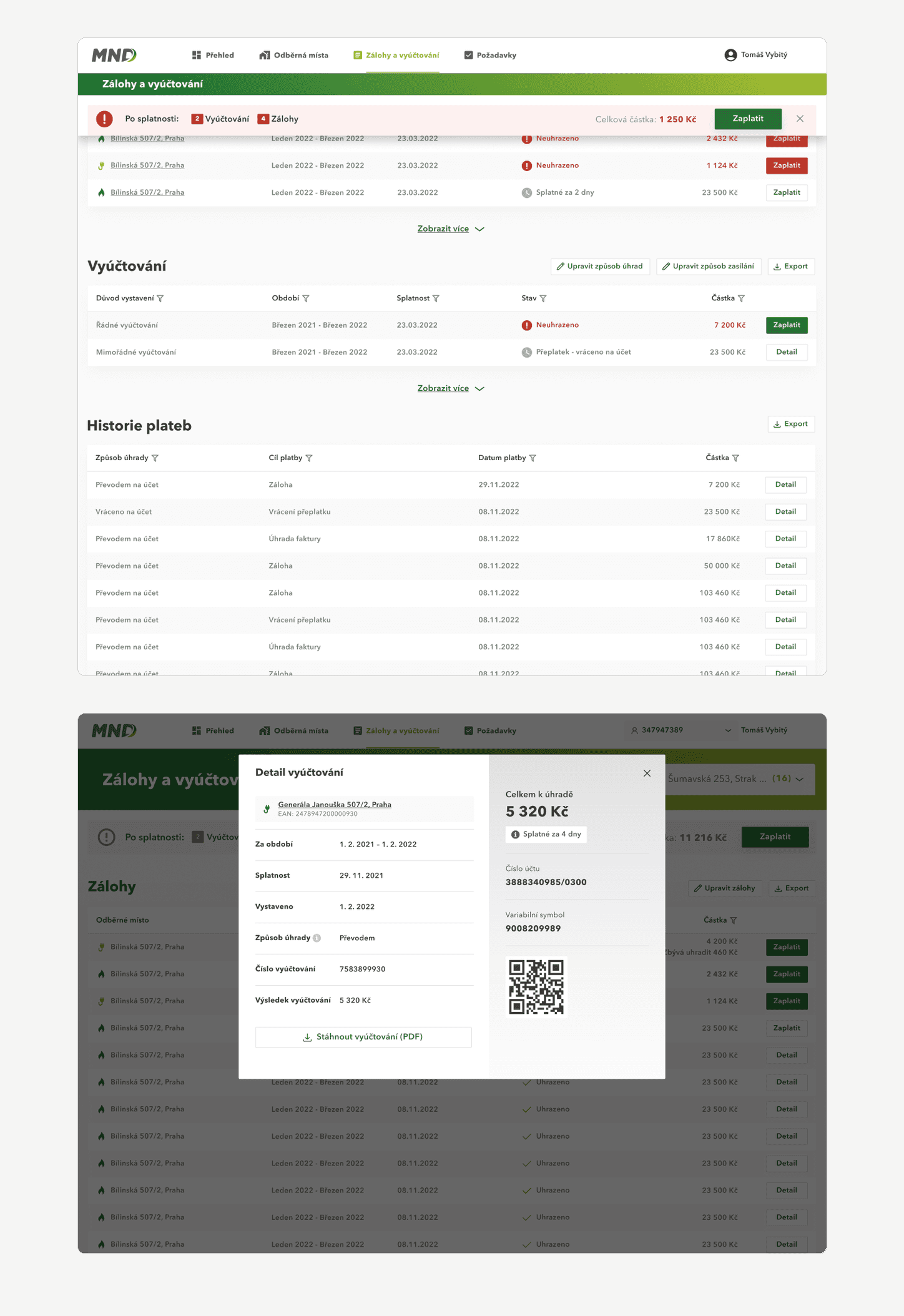Open the Generála Janouška 507/2, Praha link
This screenshot has width=904, height=1316.
[x=335, y=804]
